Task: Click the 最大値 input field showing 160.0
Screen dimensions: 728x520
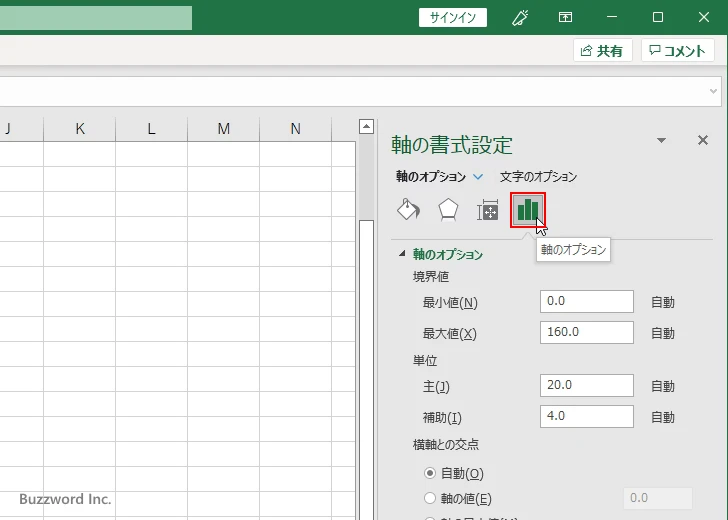Action: click(x=587, y=332)
